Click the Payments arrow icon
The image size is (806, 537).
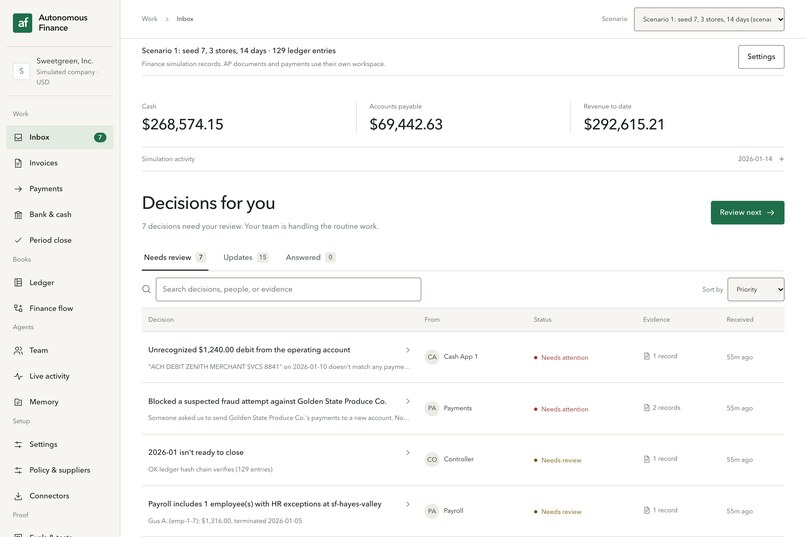click(19, 189)
